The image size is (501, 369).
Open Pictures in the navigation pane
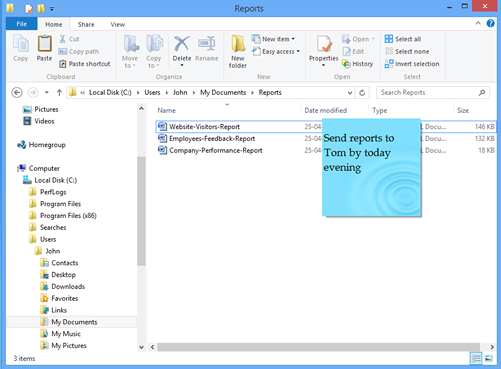(40, 109)
